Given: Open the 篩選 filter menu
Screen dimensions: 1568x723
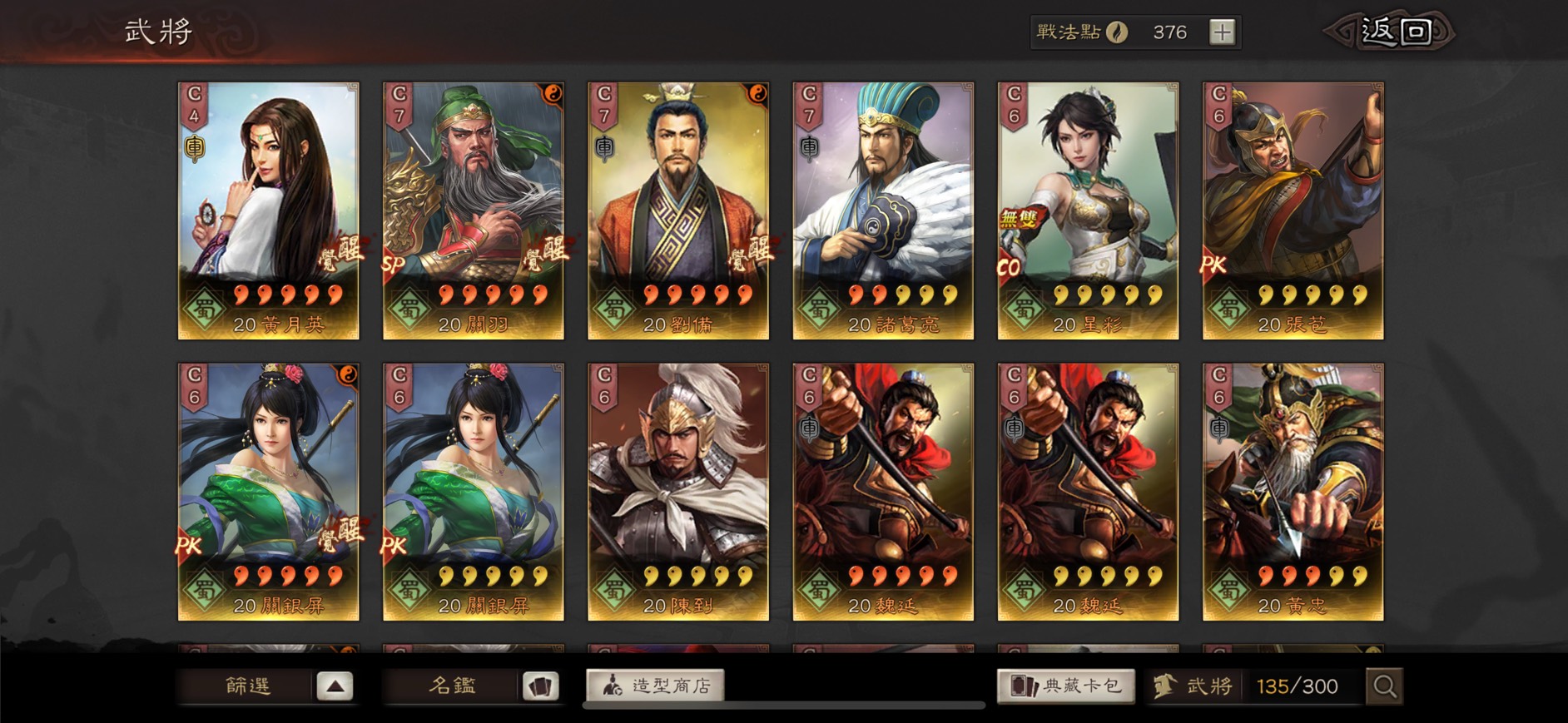Looking at the screenshot, I should [248, 686].
